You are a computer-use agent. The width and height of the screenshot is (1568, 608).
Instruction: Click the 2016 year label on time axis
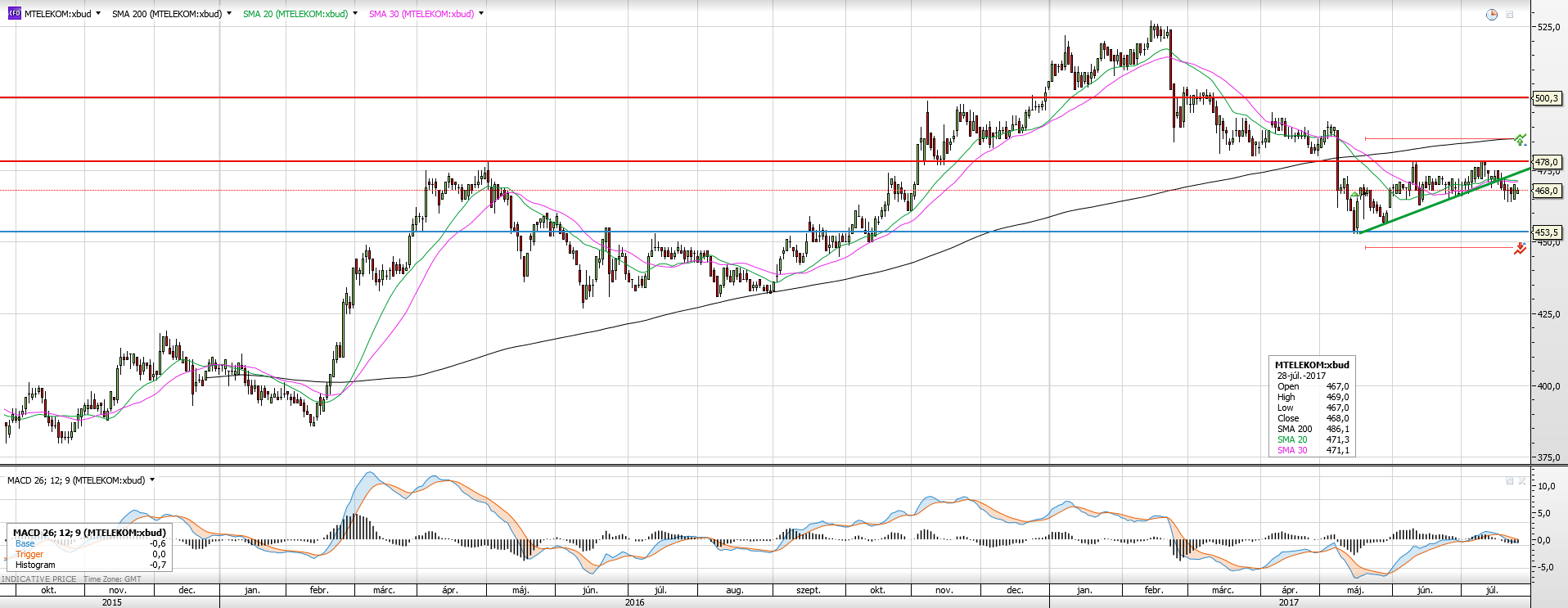click(634, 602)
